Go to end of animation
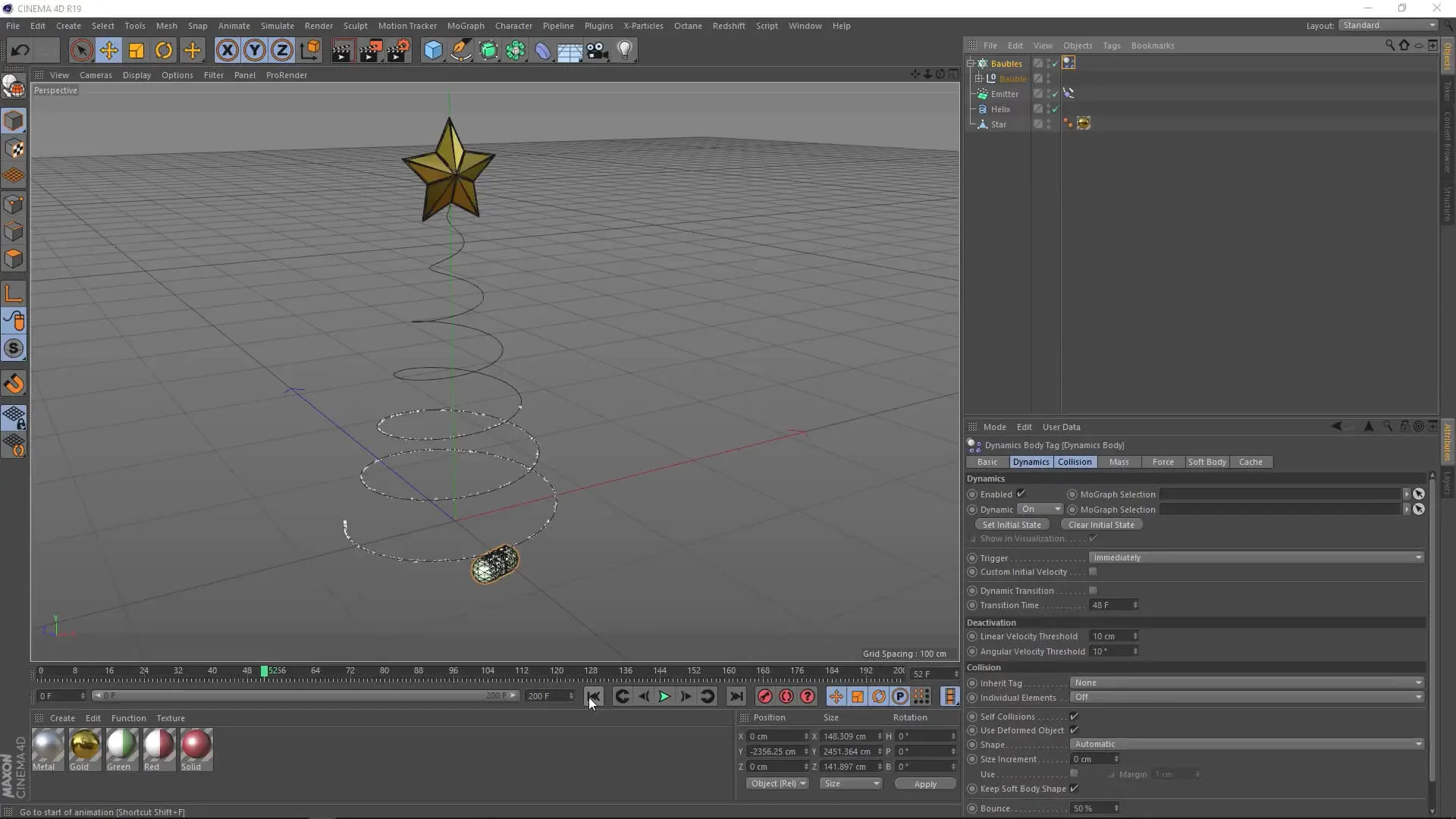 coord(736,696)
